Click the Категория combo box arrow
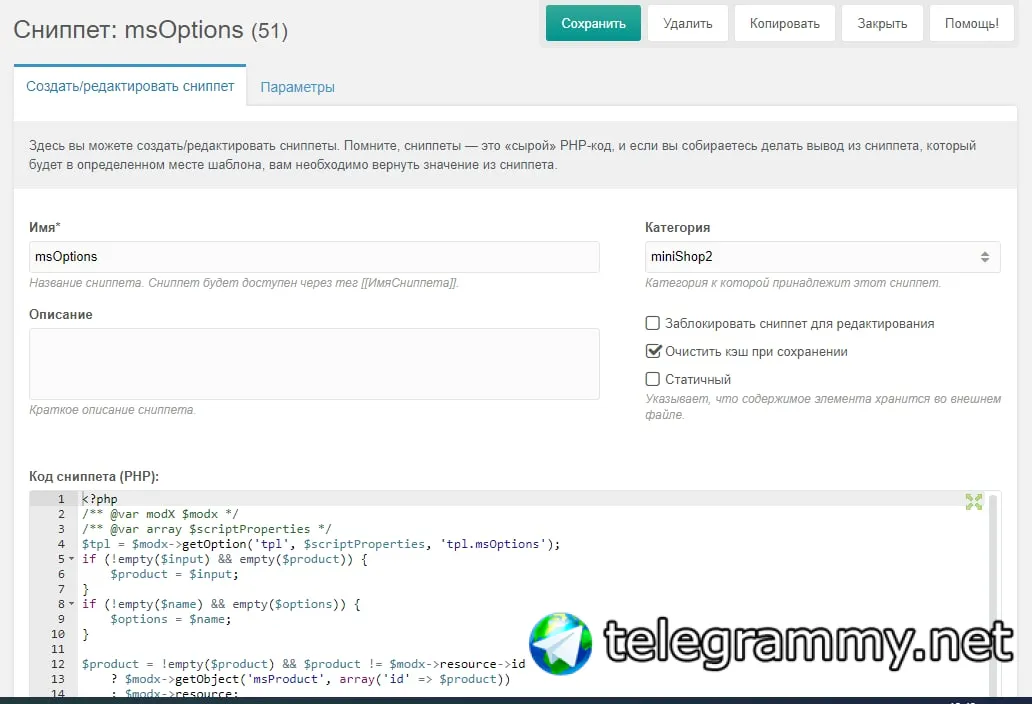 pos(985,257)
